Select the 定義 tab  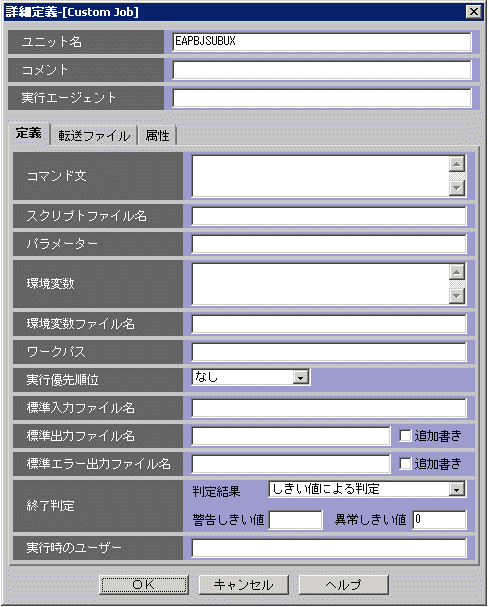coord(29,134)
